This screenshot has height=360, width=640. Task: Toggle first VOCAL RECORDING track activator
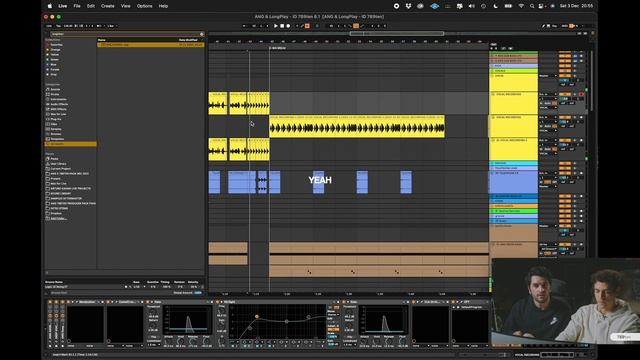pyautogui.click(x=565, y=94)
